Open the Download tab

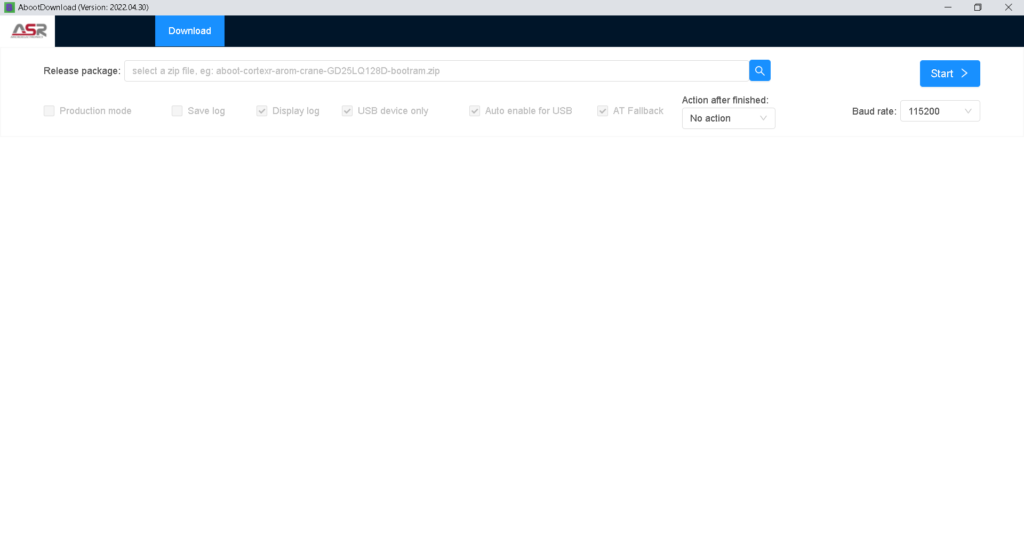pos(189,31)
